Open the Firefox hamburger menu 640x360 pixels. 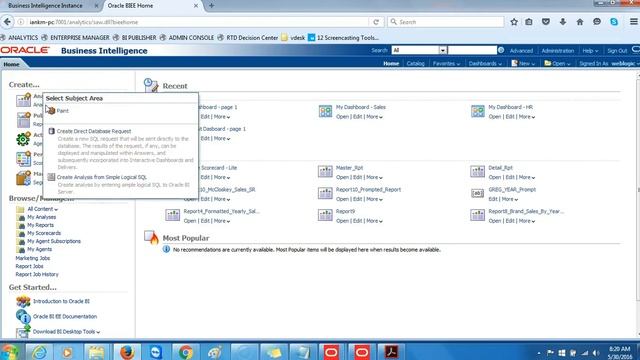pos(633,22)
